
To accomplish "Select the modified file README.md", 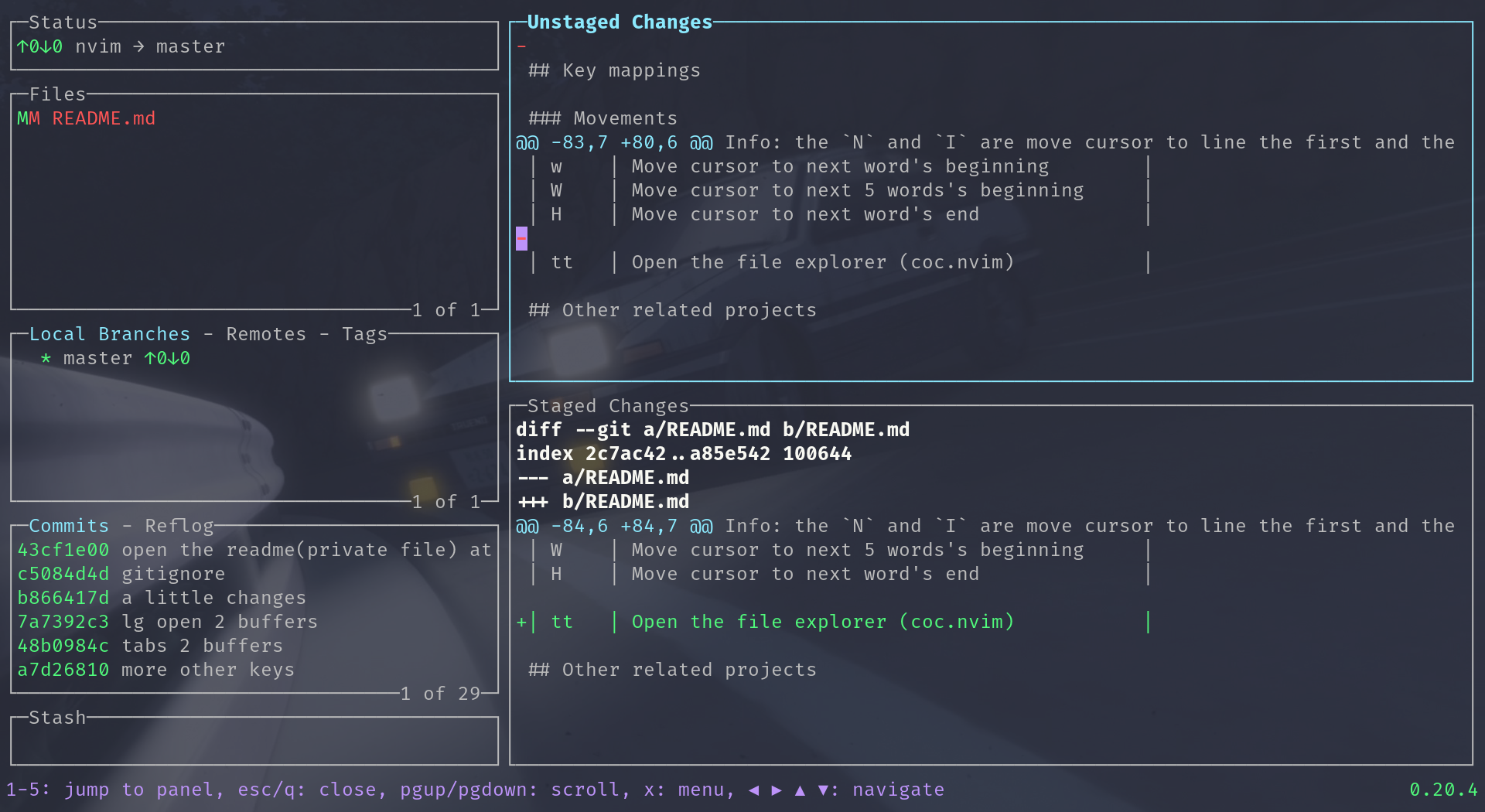I will click(x=103, y=118).
